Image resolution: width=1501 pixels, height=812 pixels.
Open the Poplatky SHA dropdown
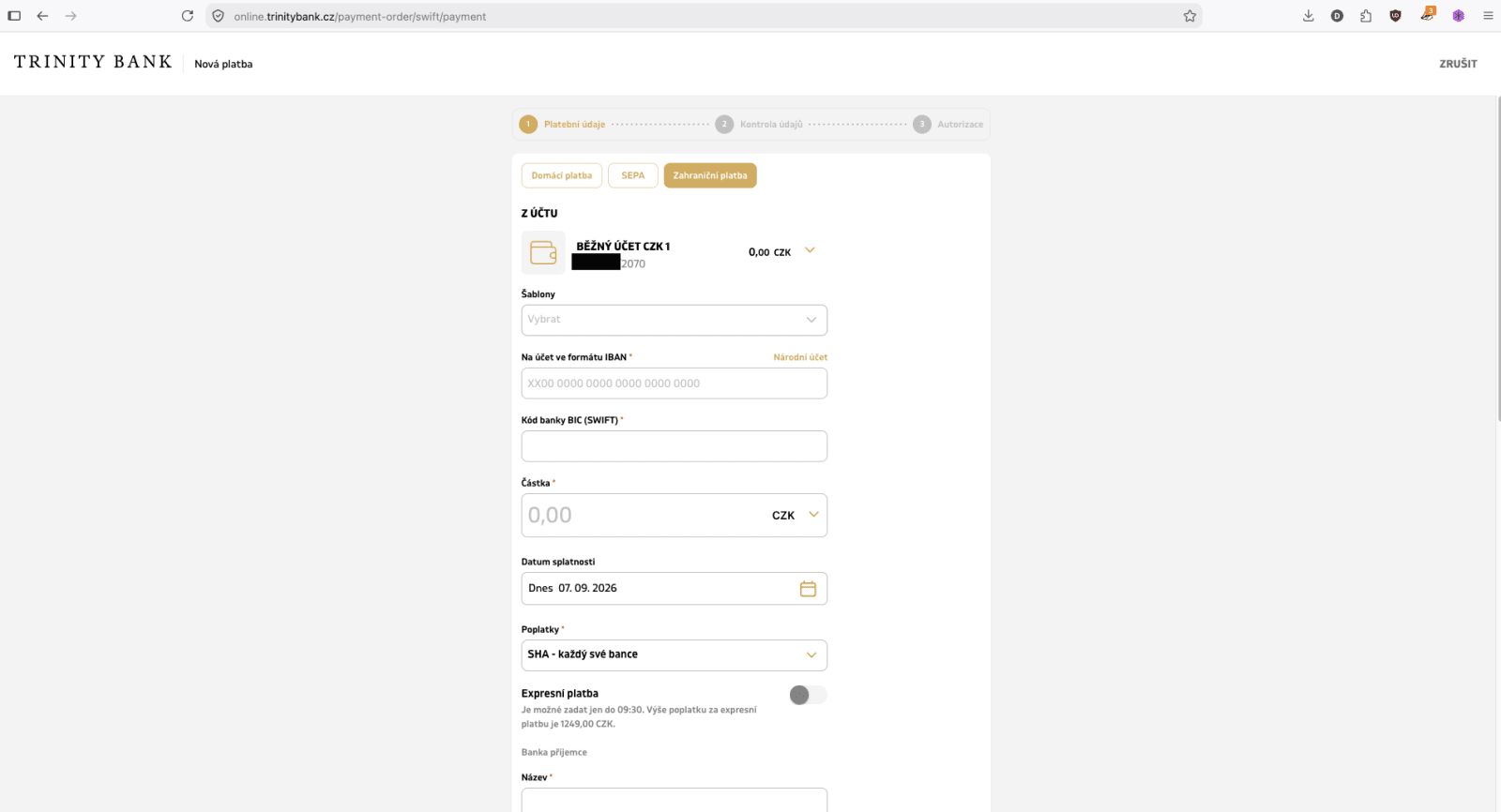tap(675, 655)
